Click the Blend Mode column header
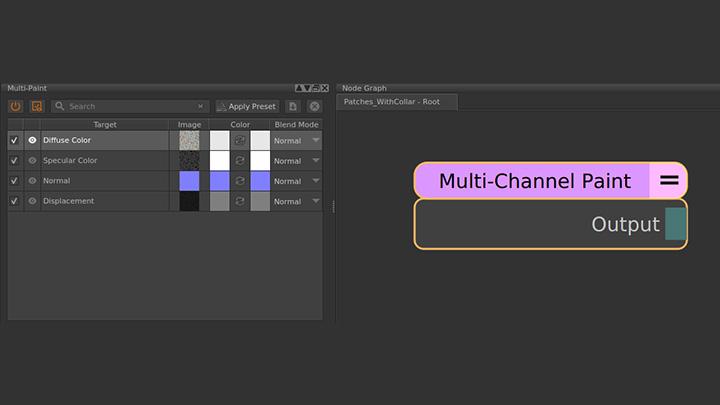The width and height of the screenshot is (720, 405). coord(296,124)
